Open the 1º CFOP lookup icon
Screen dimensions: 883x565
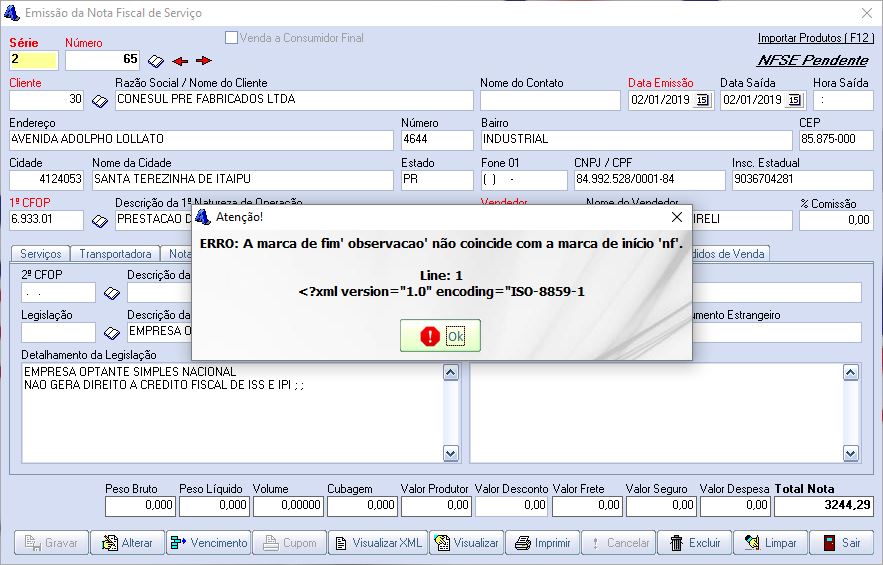tap(100, 221)
